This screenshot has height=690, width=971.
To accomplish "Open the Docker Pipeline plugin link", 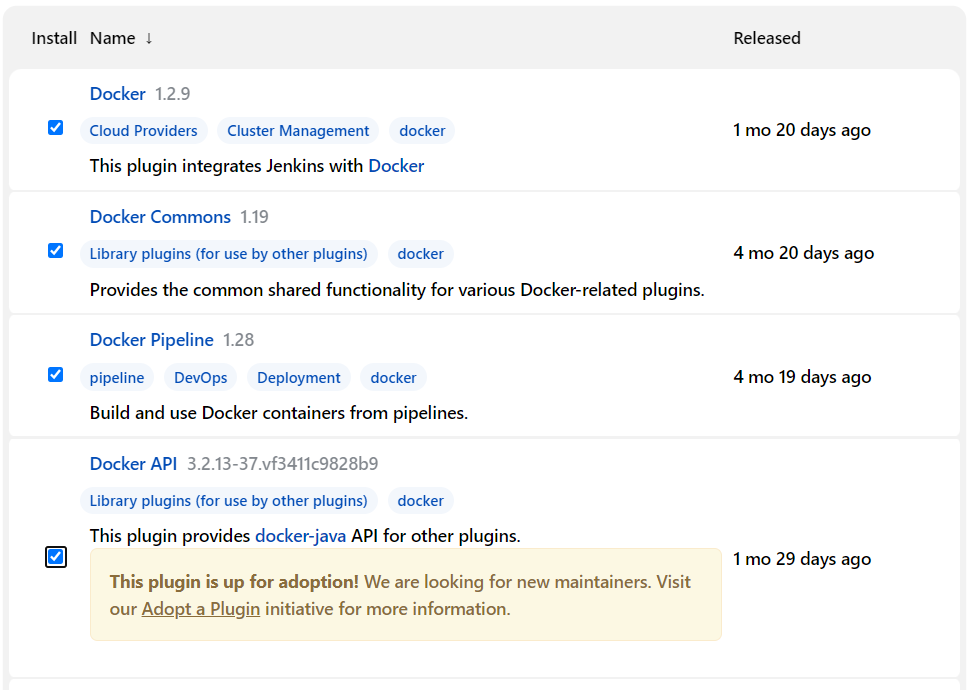I will click(152, 340).
